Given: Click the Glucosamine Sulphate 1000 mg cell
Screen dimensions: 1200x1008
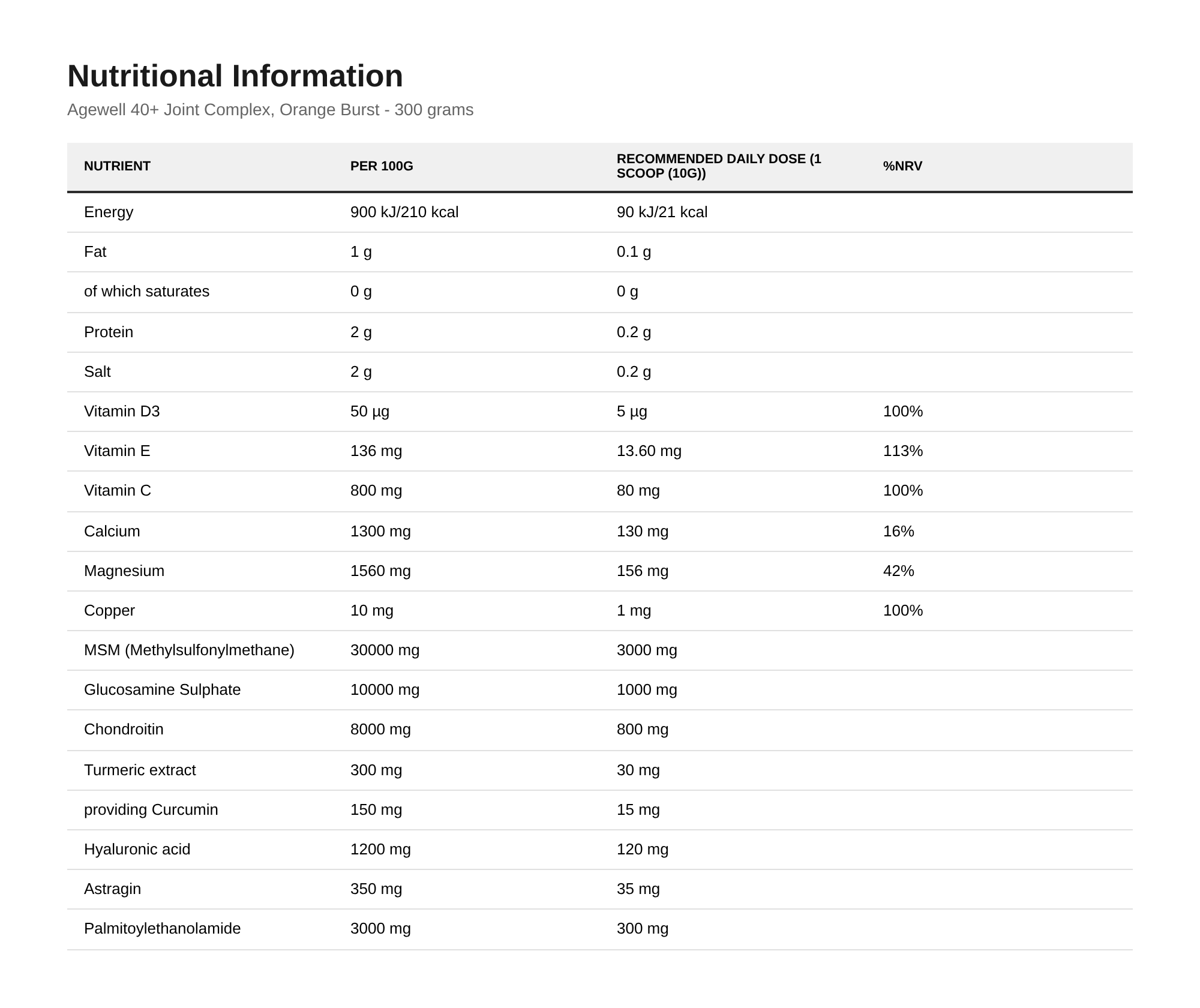Looking at the screenshot, I should tap(647, 690).
